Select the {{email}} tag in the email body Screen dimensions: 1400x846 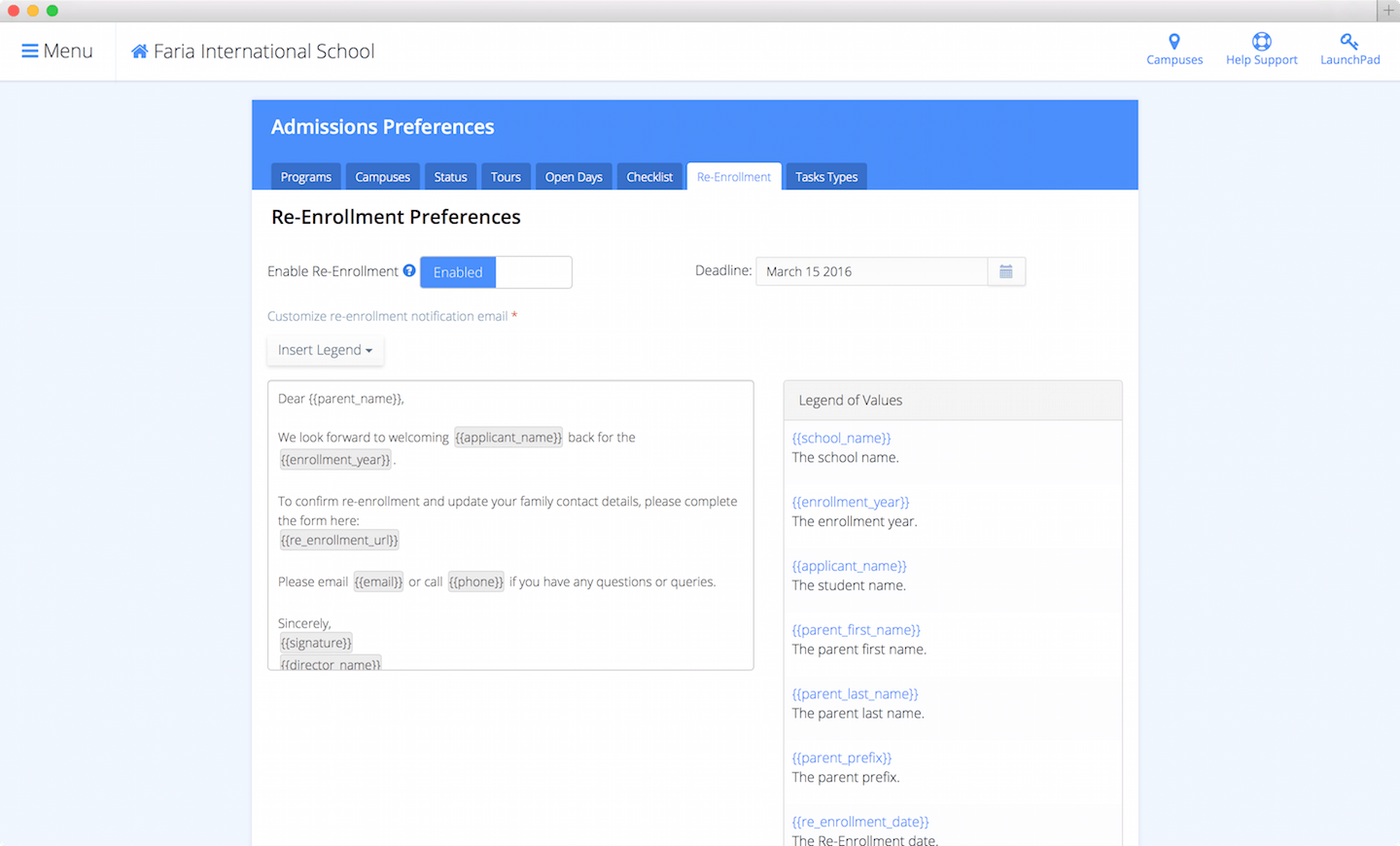point(378,582)
